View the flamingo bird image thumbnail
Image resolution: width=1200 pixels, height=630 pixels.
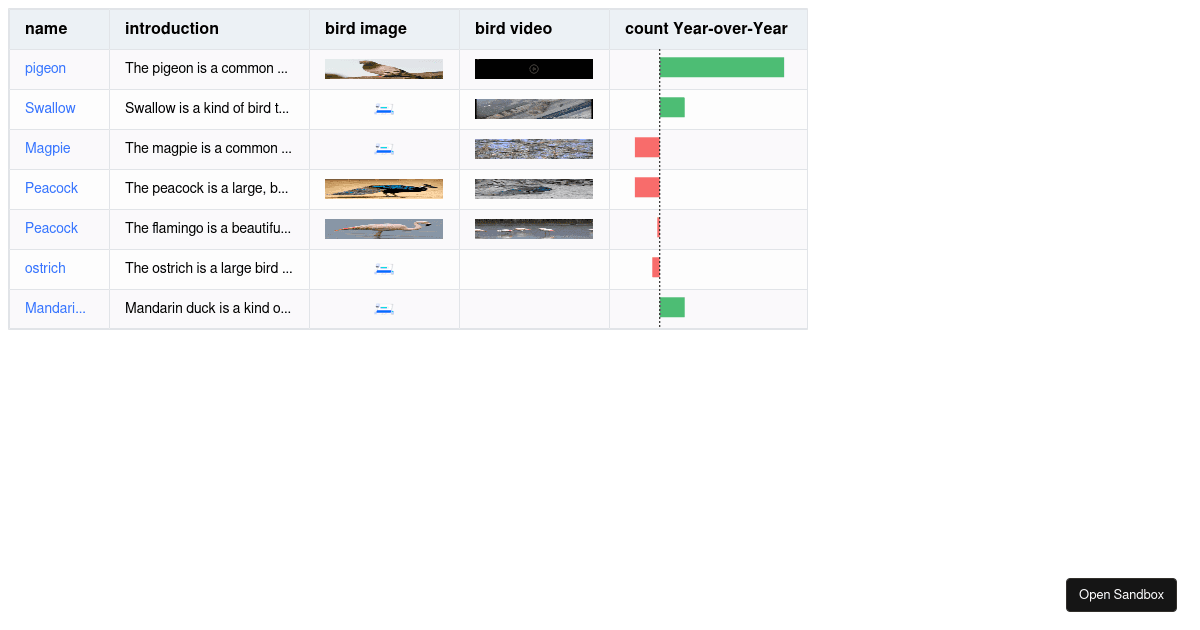click(384, 229)
